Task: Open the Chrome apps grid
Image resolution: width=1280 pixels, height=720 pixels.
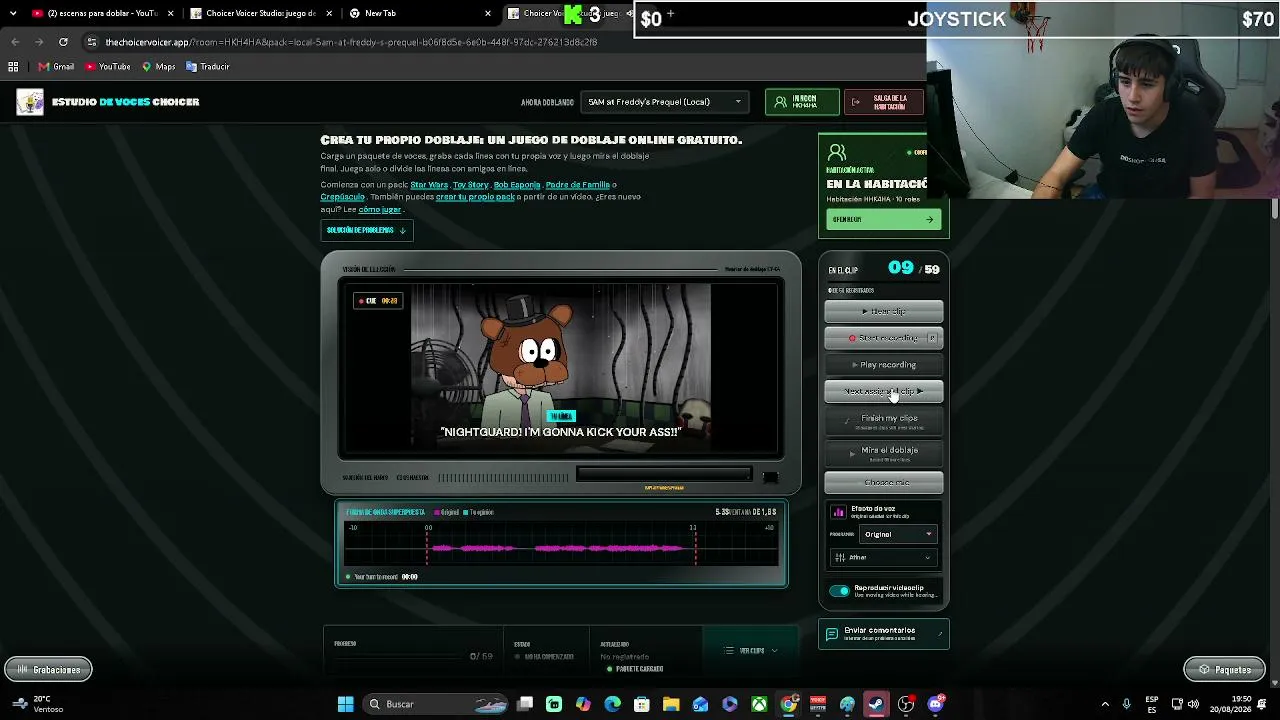Action: pyautogui.click(x=13, y=67)
